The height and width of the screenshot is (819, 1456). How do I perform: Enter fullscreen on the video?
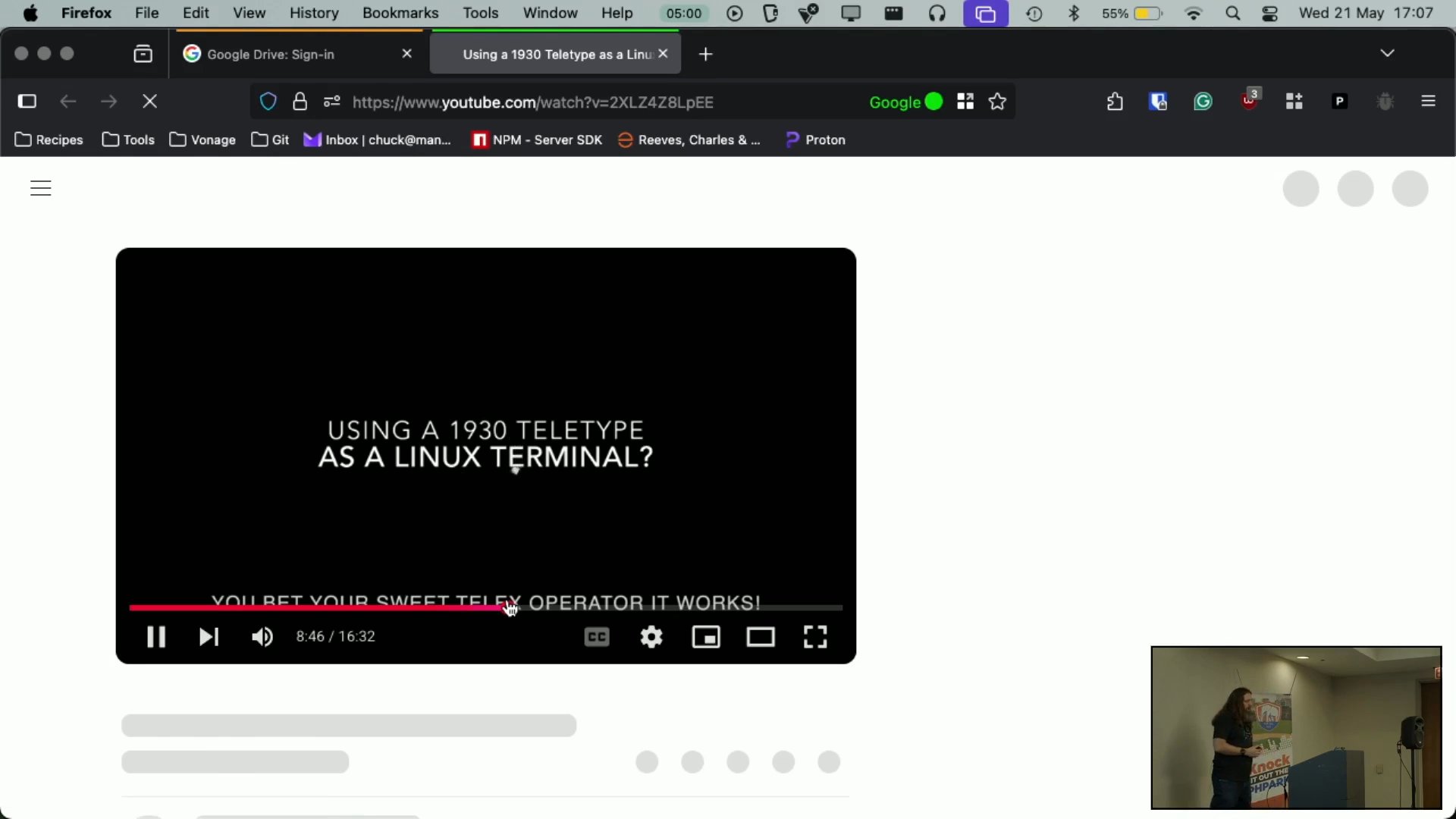(x=814, y=637)
